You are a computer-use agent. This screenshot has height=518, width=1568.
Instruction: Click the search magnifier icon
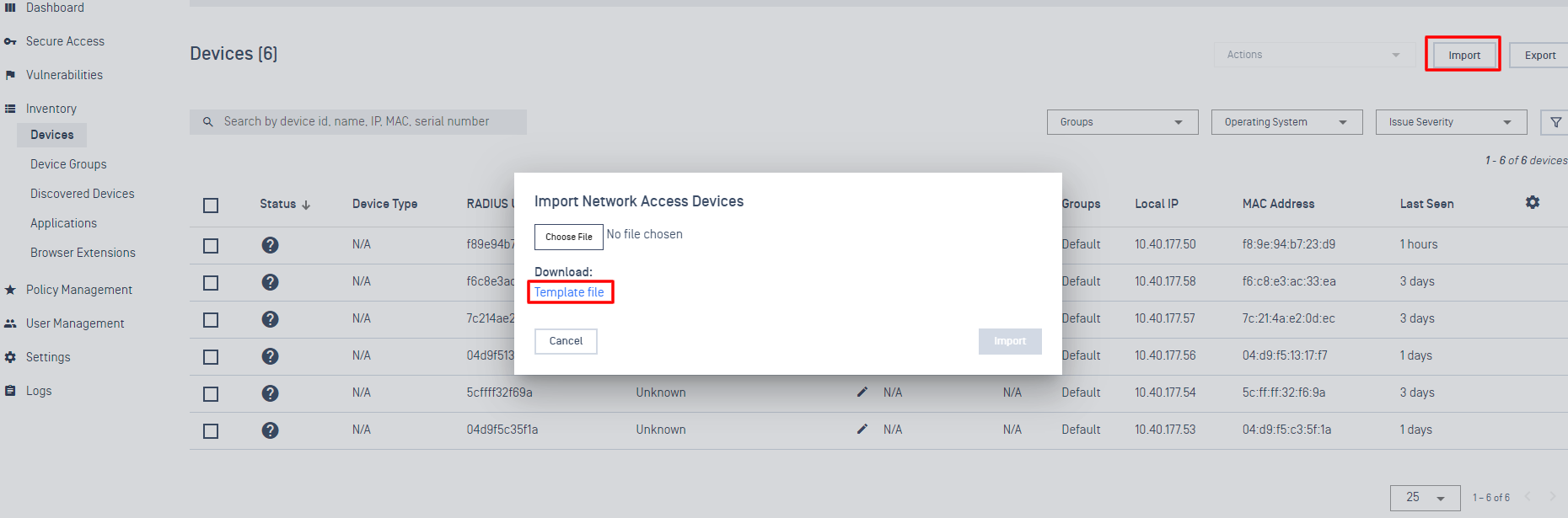208,122
